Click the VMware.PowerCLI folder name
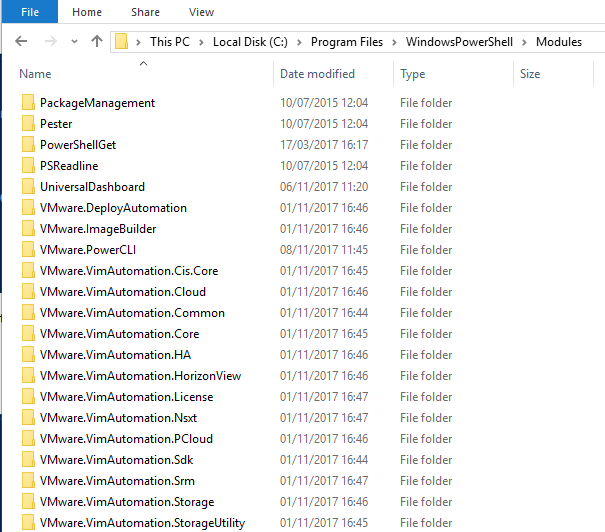The image size is (605, 532). pos(88,250)
